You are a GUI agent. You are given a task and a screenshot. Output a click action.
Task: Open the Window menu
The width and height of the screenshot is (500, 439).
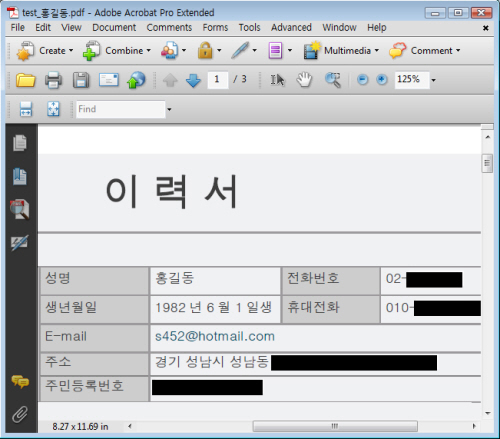pyautogui.click(x=339, y=27)
